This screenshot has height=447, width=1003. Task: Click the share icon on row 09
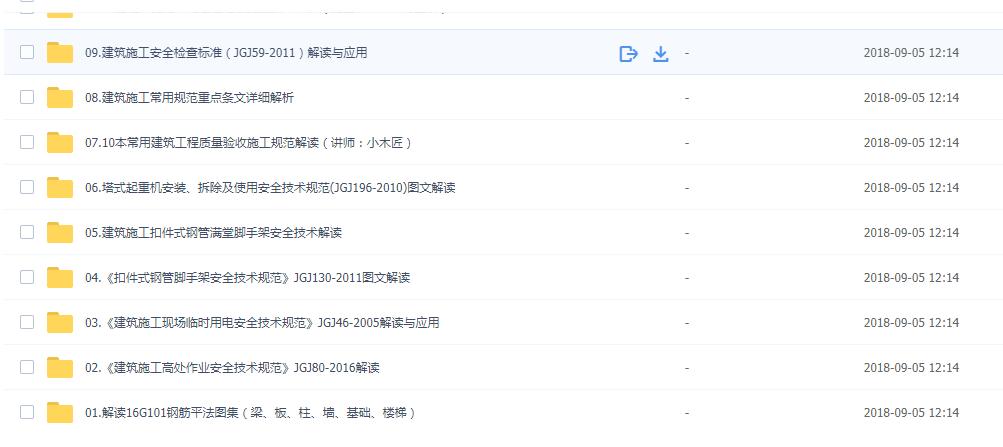629,54
